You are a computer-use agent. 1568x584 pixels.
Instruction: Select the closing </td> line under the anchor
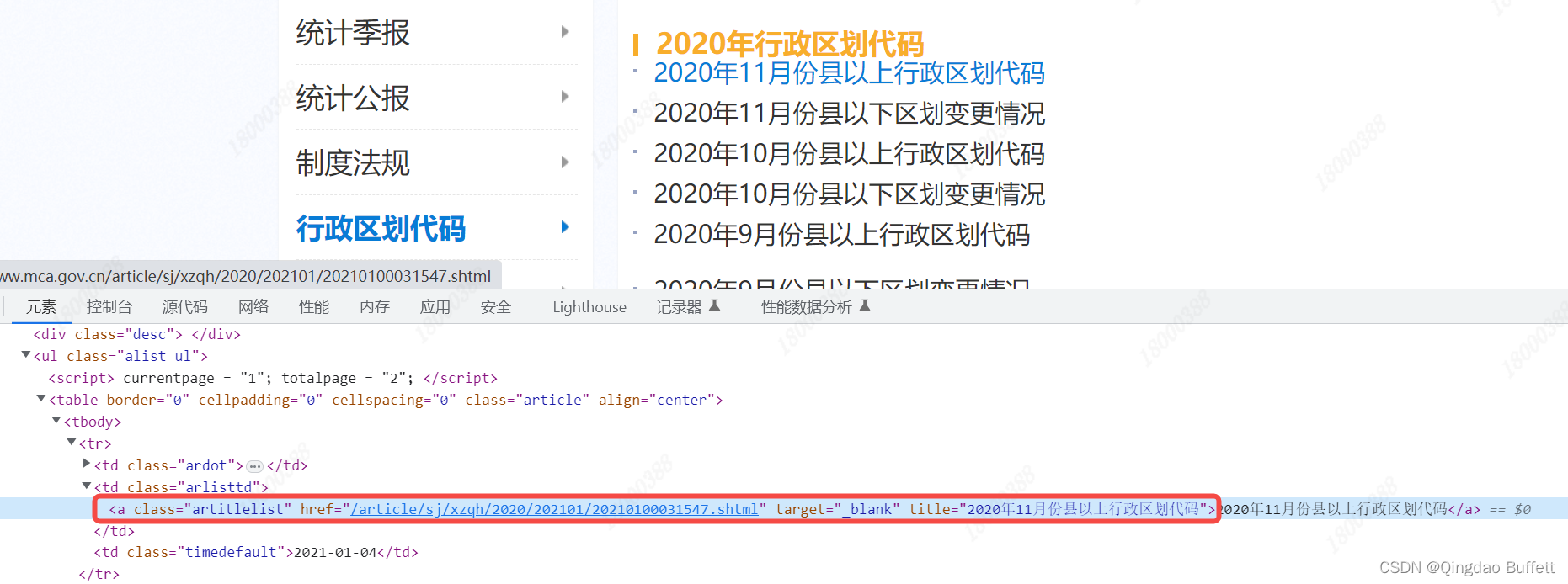pos(114,531)
